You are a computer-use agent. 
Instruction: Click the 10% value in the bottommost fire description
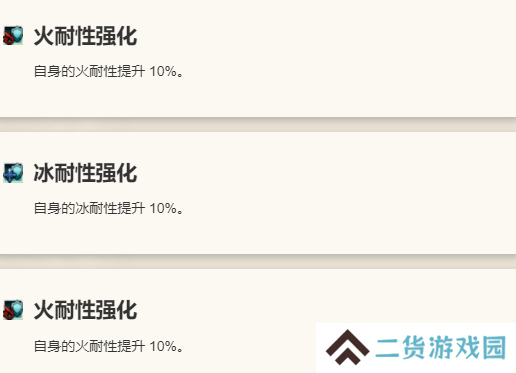(163, 346)
